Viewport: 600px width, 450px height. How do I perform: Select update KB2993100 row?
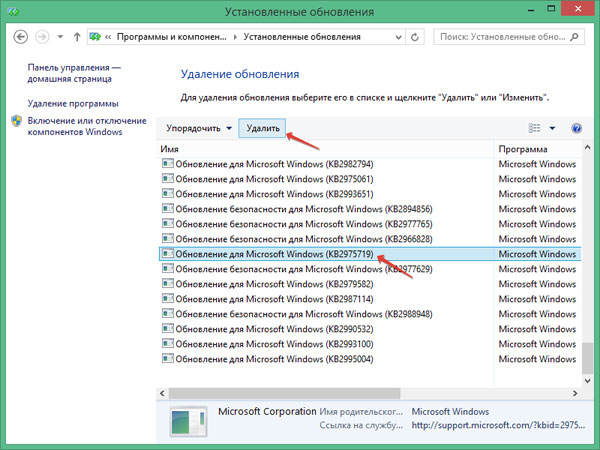tap(370, 344)
